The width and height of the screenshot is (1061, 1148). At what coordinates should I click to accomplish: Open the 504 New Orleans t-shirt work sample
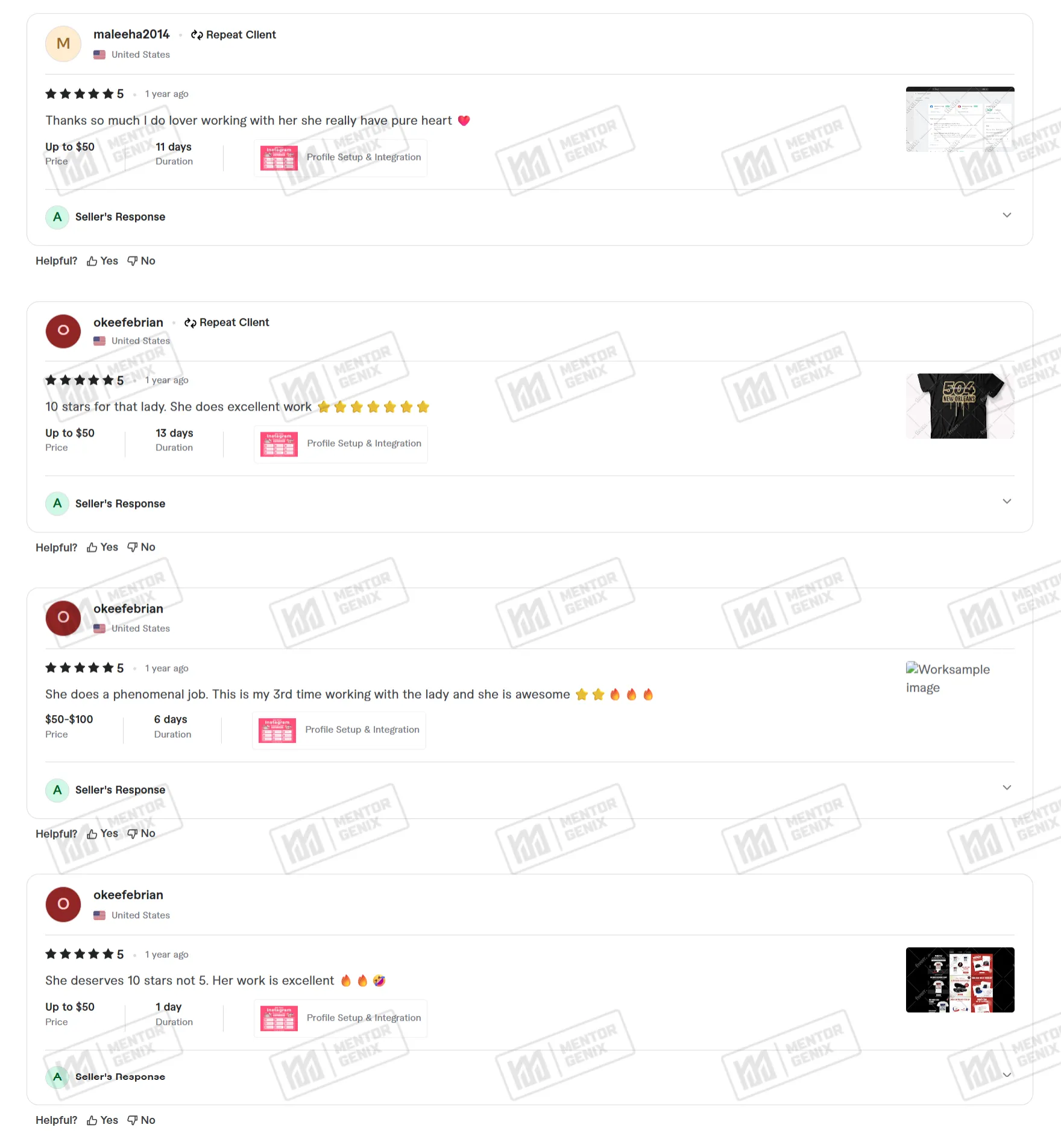tap(960, 406)
